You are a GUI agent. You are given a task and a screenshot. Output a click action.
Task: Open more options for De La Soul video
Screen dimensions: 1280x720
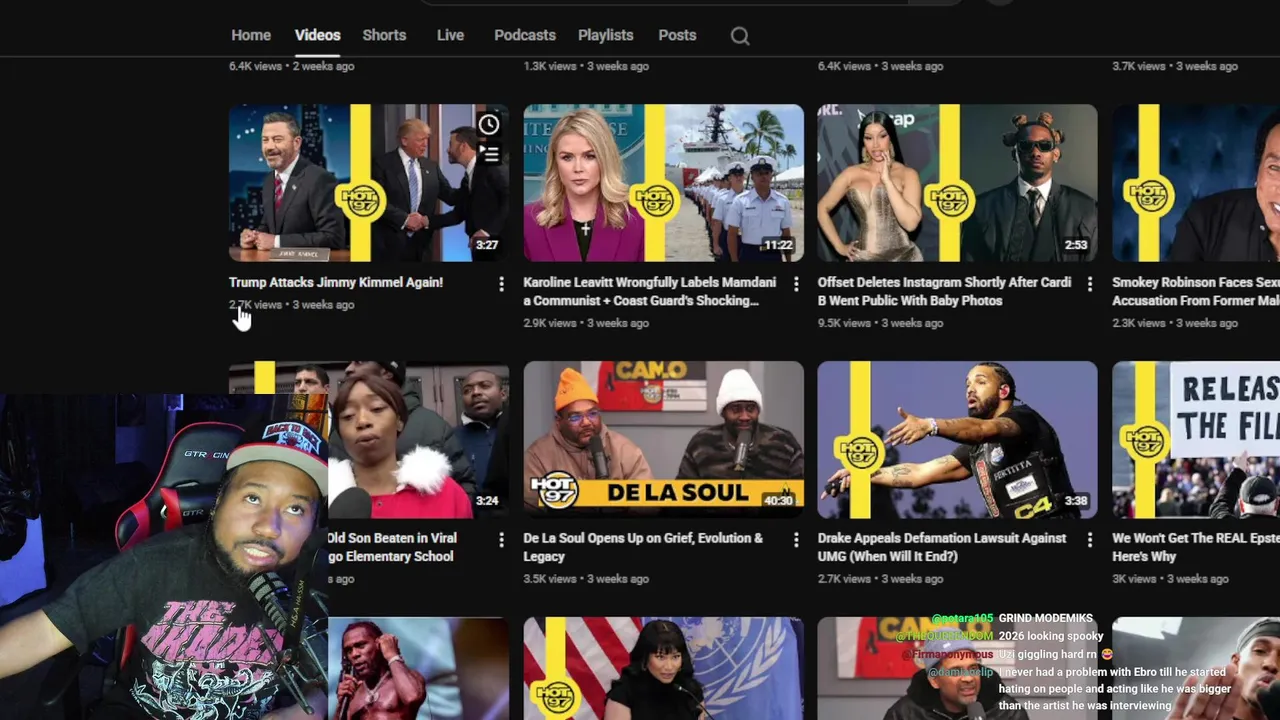[x=796, y=540]
